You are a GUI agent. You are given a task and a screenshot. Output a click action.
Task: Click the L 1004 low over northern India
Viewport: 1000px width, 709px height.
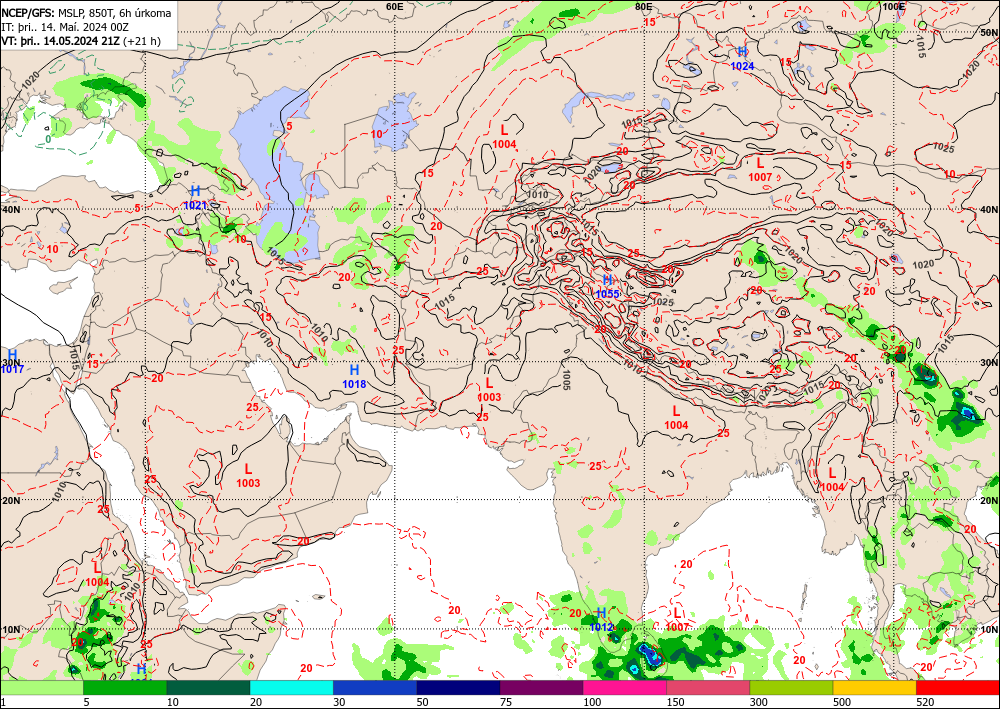[676, 418]
